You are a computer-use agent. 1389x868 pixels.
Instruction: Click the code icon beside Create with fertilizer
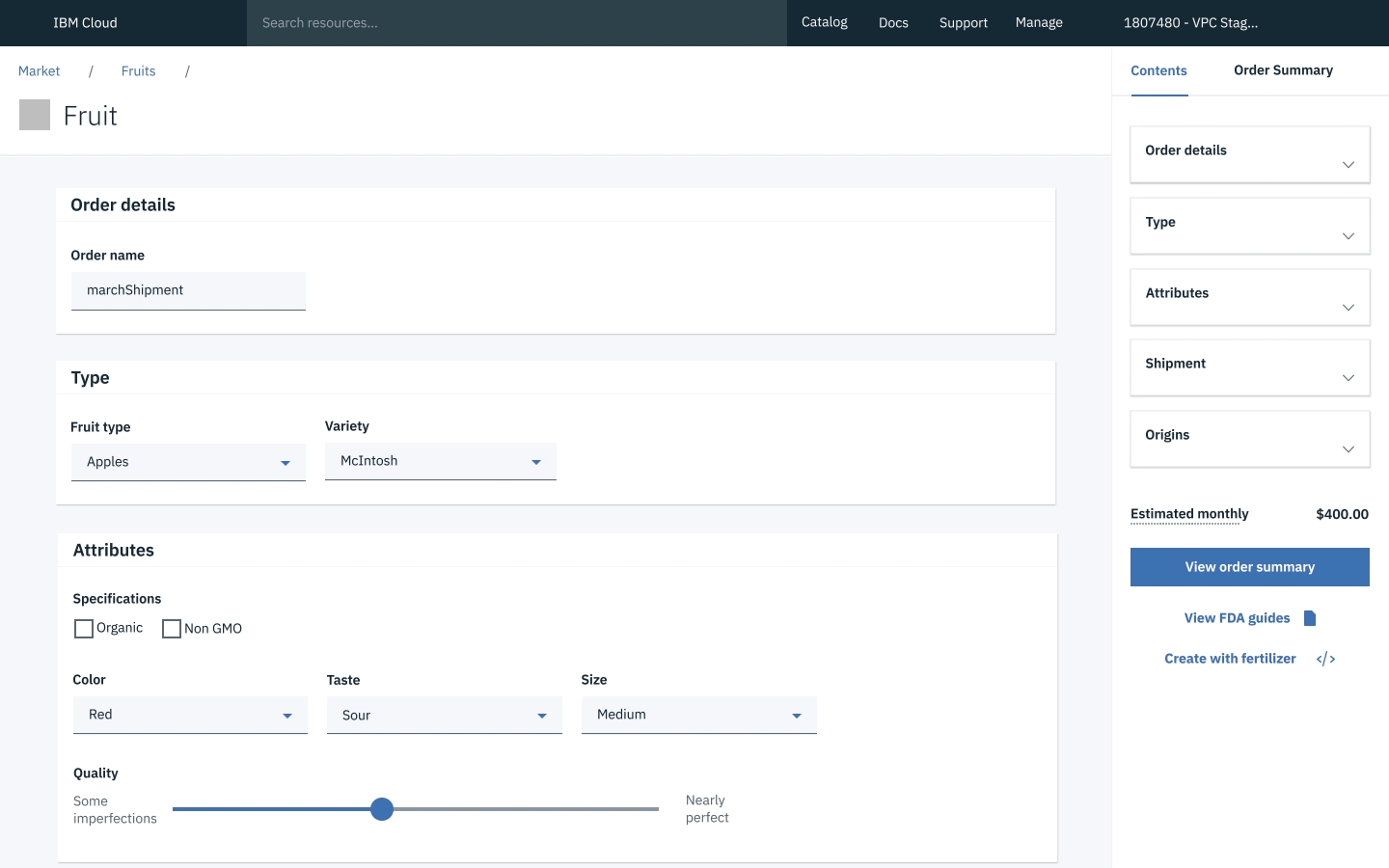click(1325, 659)
